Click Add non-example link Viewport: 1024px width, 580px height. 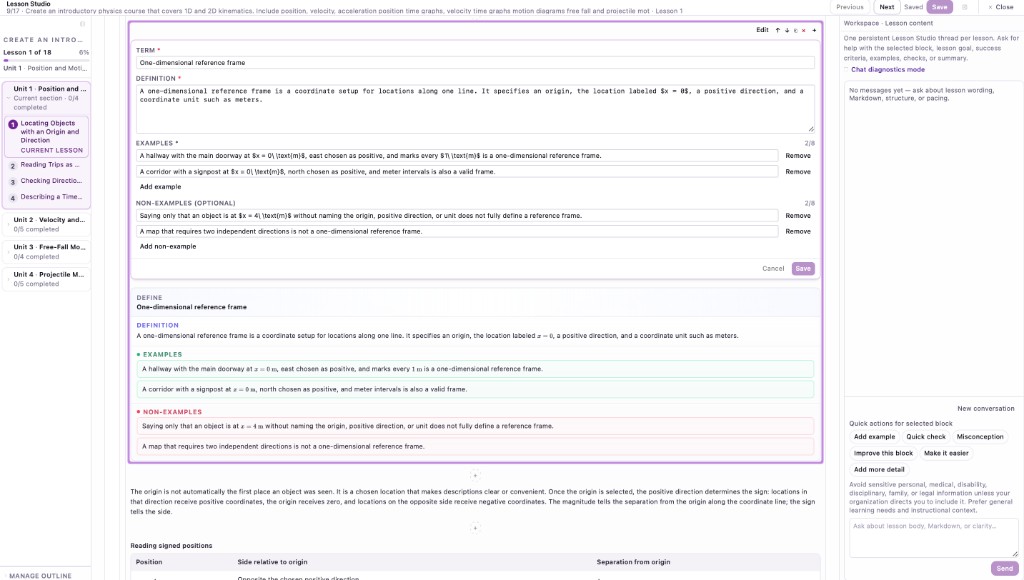click(168, 246)
